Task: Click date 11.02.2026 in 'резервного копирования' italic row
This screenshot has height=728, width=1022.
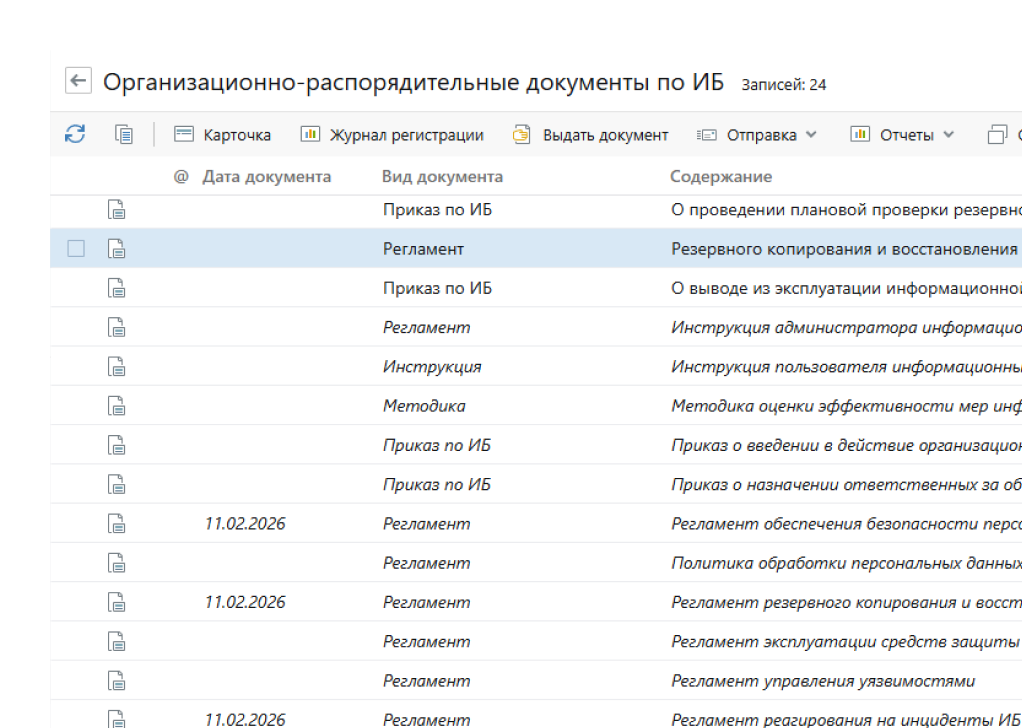Action: click(245, 602)
